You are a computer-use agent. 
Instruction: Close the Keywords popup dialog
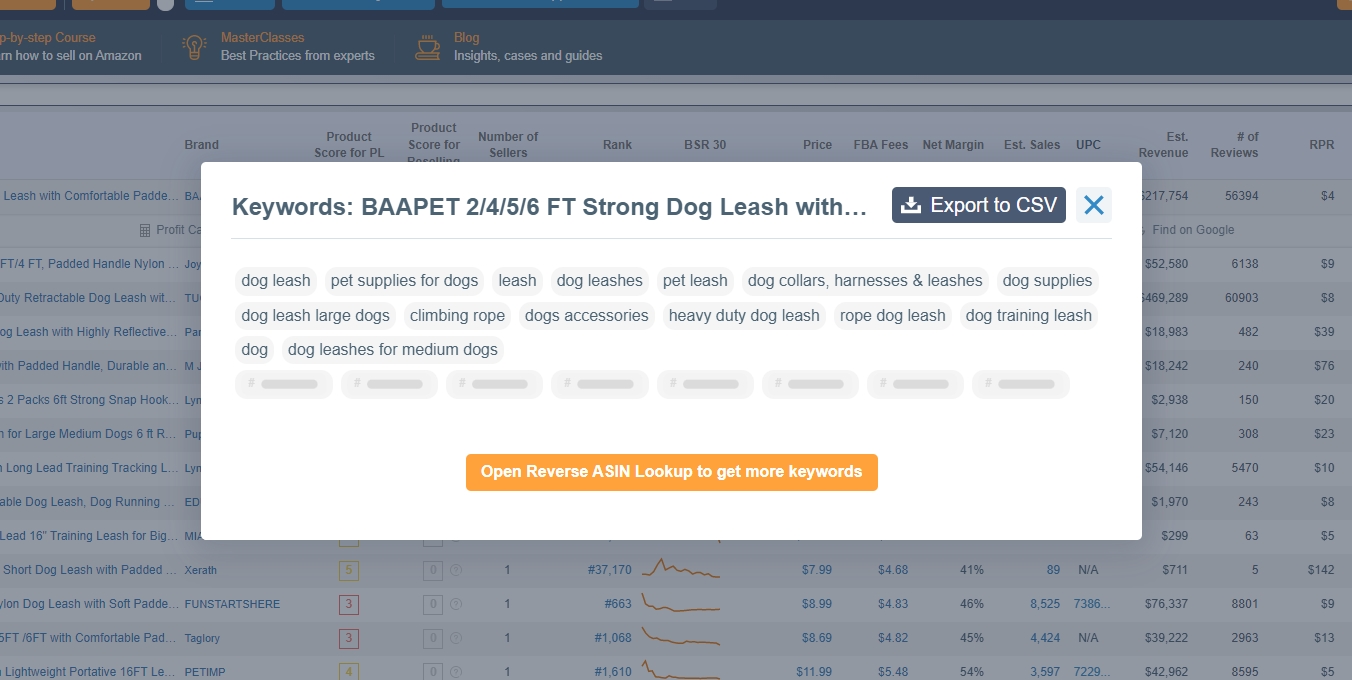[x=1093, y=205]
